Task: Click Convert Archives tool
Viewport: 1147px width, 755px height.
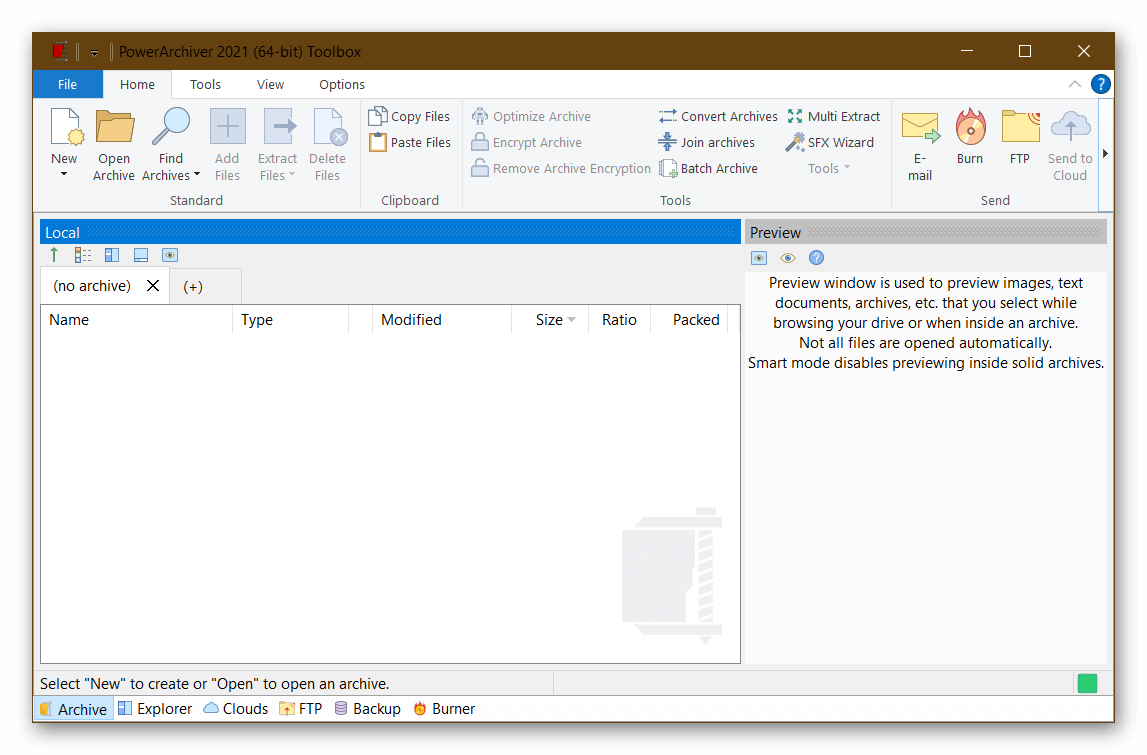Action: point(718,116)
